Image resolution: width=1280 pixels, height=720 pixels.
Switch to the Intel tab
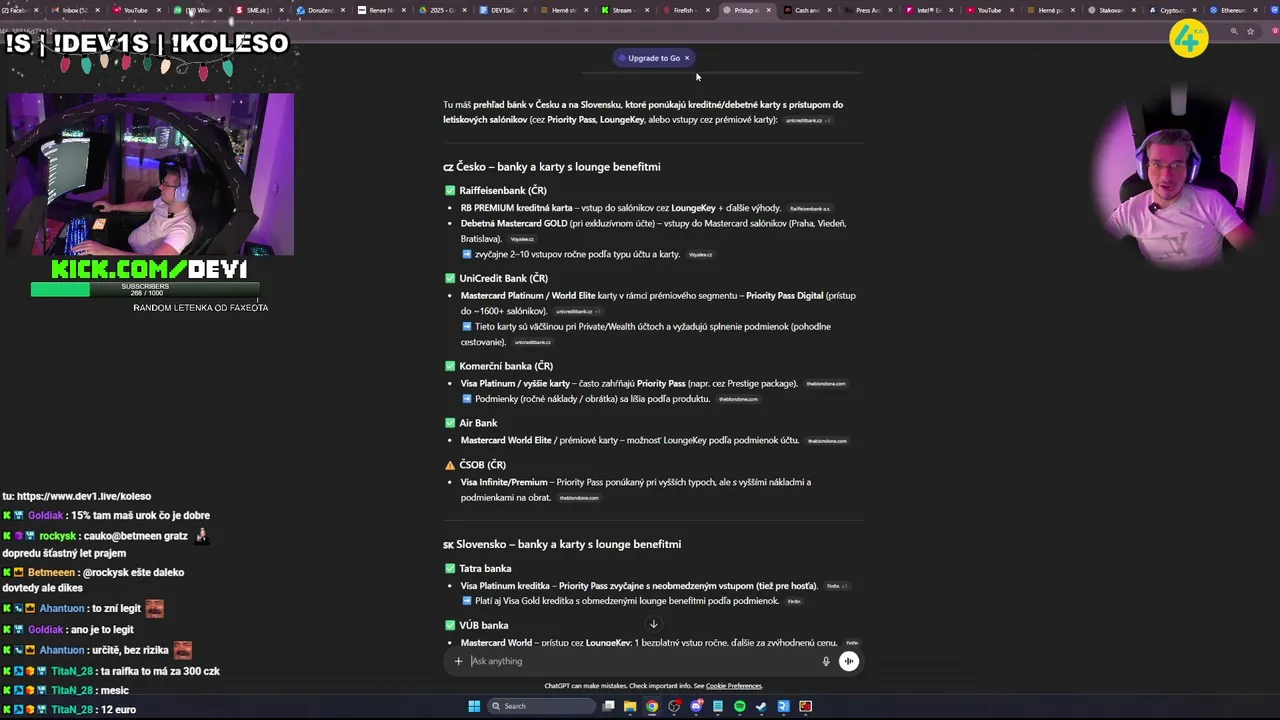(927, 10)
